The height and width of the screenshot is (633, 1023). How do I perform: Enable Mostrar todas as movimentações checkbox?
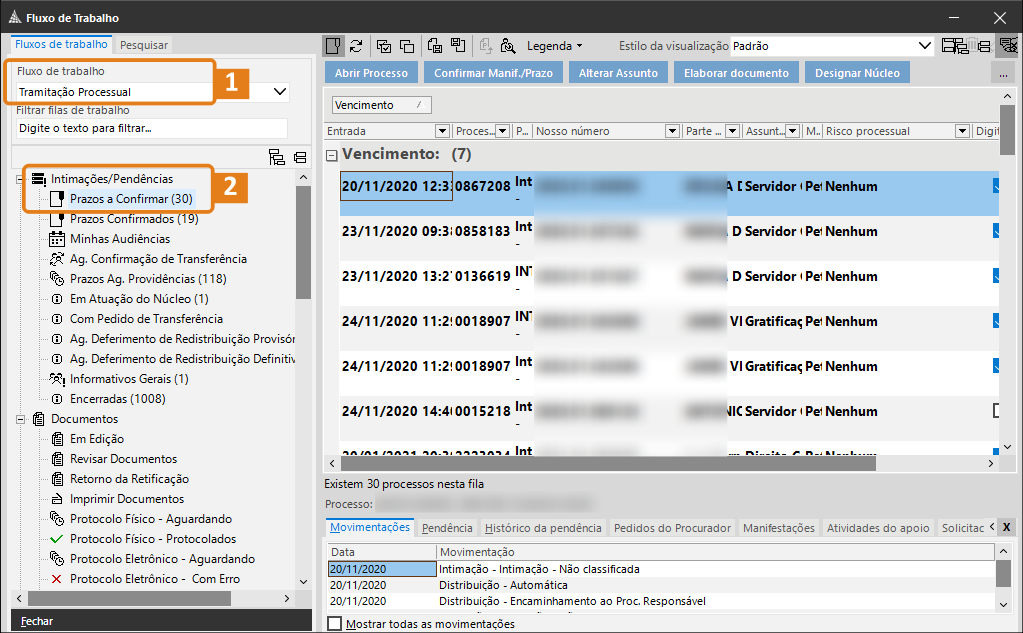335,624
